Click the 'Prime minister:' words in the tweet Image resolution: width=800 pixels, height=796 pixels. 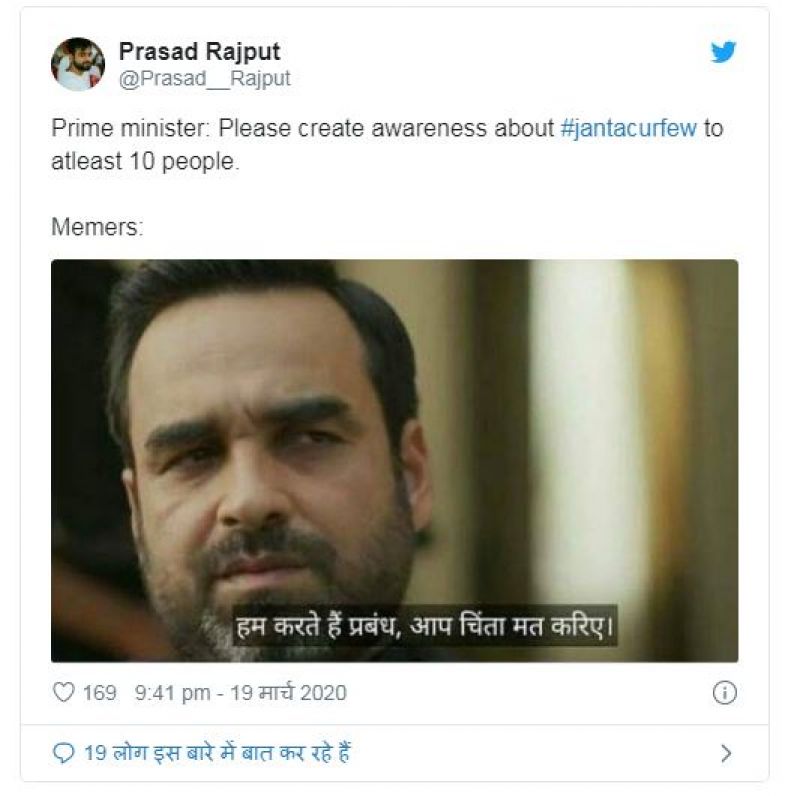tap(130, 129)
